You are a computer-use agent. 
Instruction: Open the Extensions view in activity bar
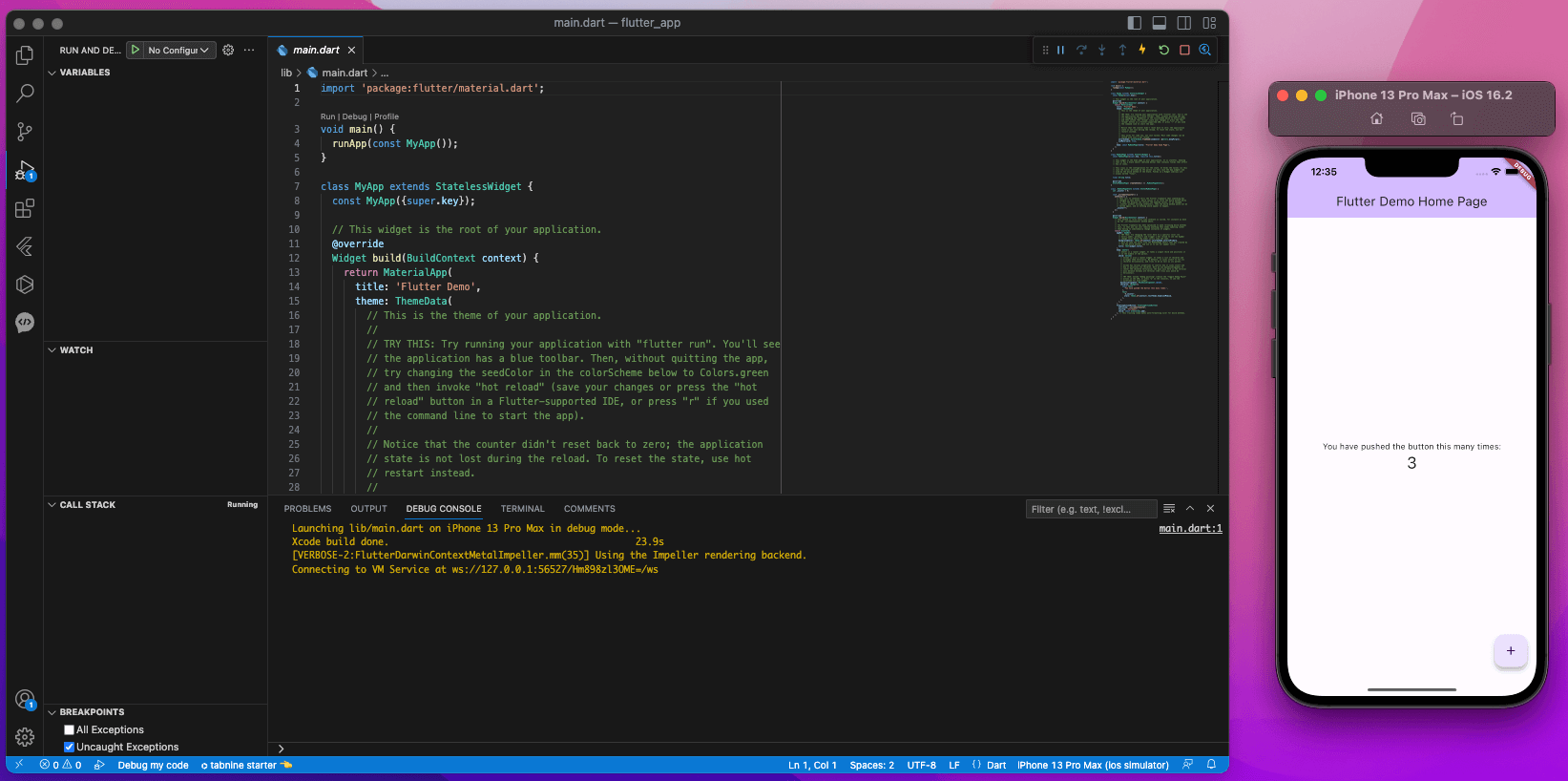coord(25,208)
